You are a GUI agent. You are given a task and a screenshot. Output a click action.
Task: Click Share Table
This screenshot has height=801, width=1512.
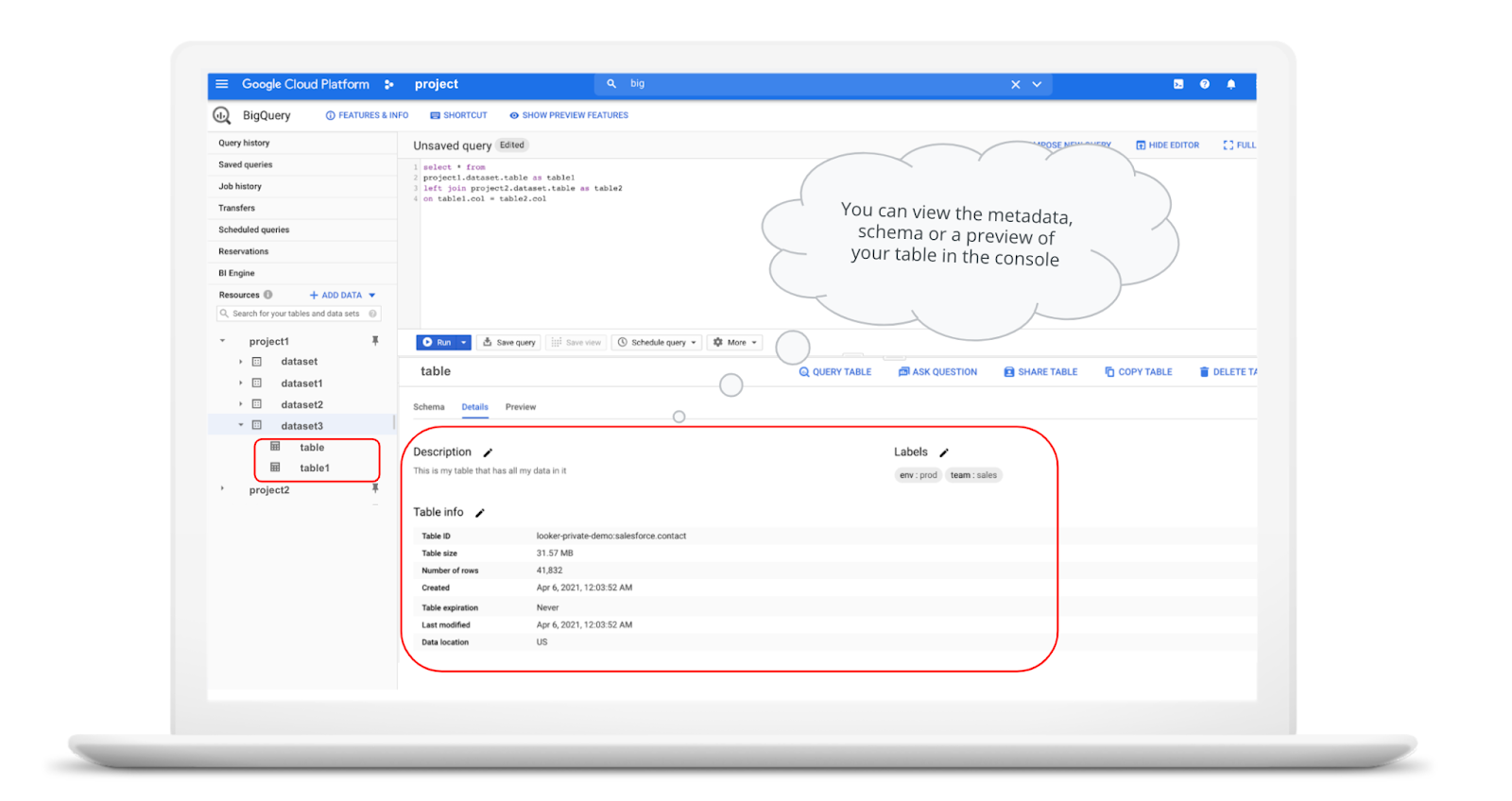click(x=1040, y=372)
